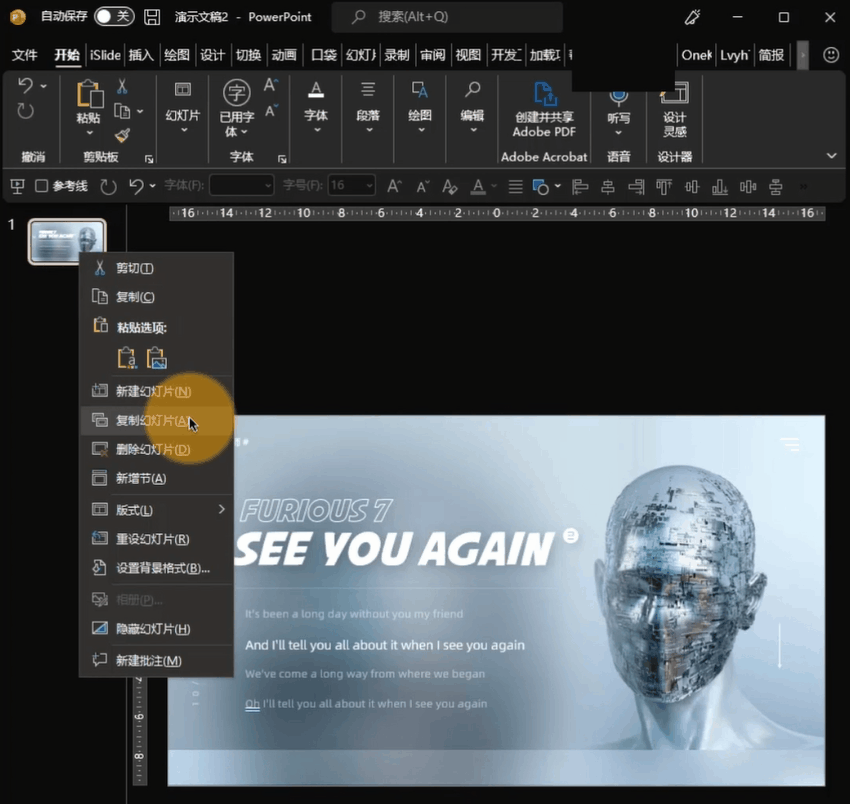Open the 粘贴 paste dropdown arrow
Viewport: 850px width, 804px height.
(x=89, y=132)
